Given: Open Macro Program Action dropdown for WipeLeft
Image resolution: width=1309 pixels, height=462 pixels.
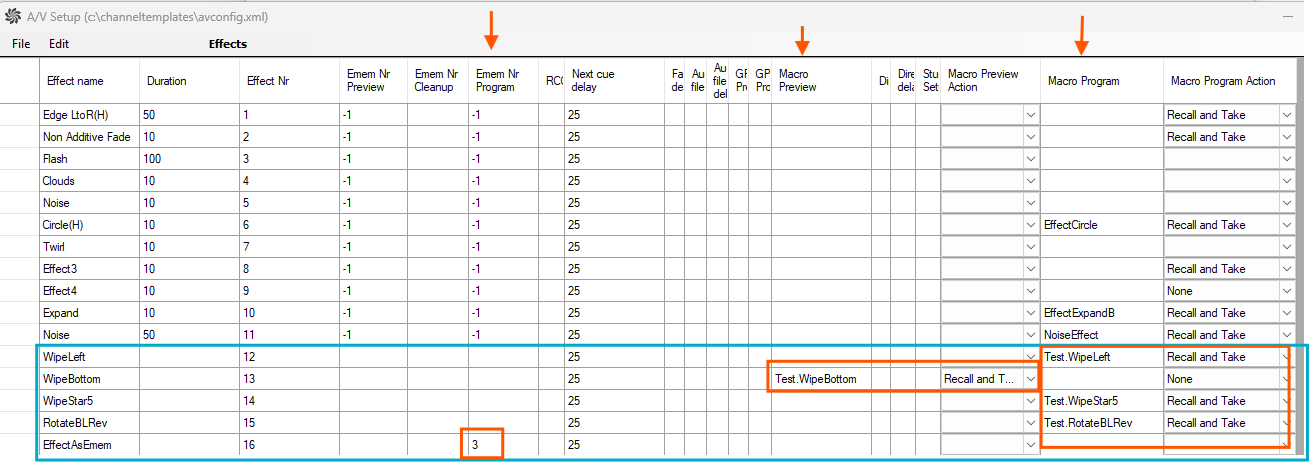Looking at the screenshot, I should click(1286, 357).
